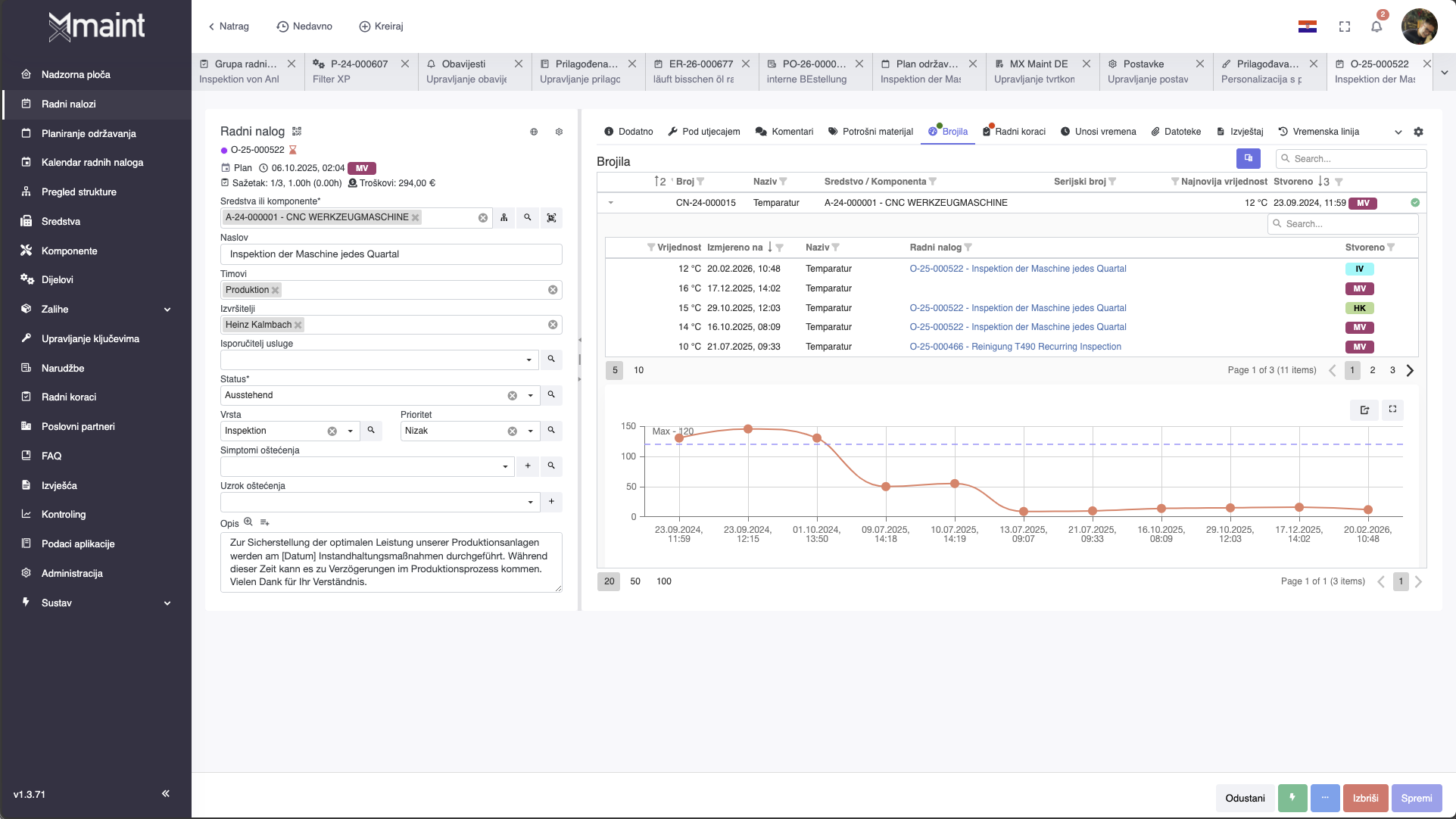Collapse the left sidebar with double chevron
The width and height of the screenshot is (1456, 819).
tap(165, 793)
